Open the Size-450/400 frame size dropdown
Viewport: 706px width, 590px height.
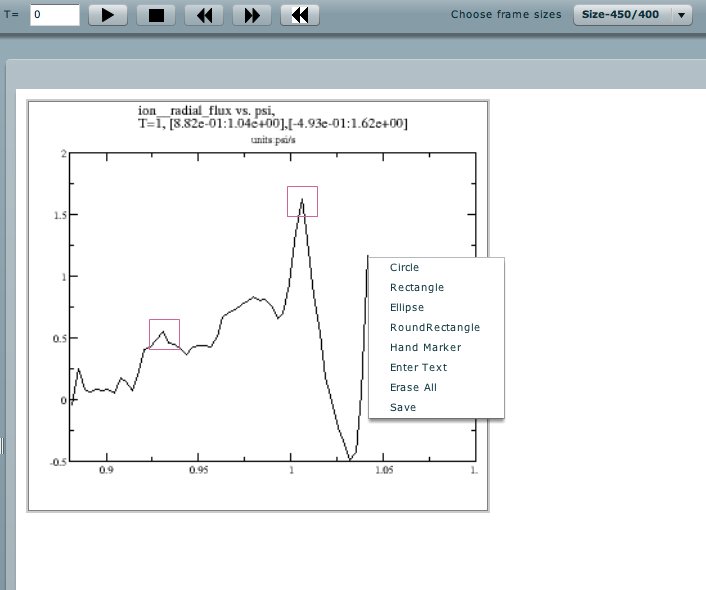(633, 15)
